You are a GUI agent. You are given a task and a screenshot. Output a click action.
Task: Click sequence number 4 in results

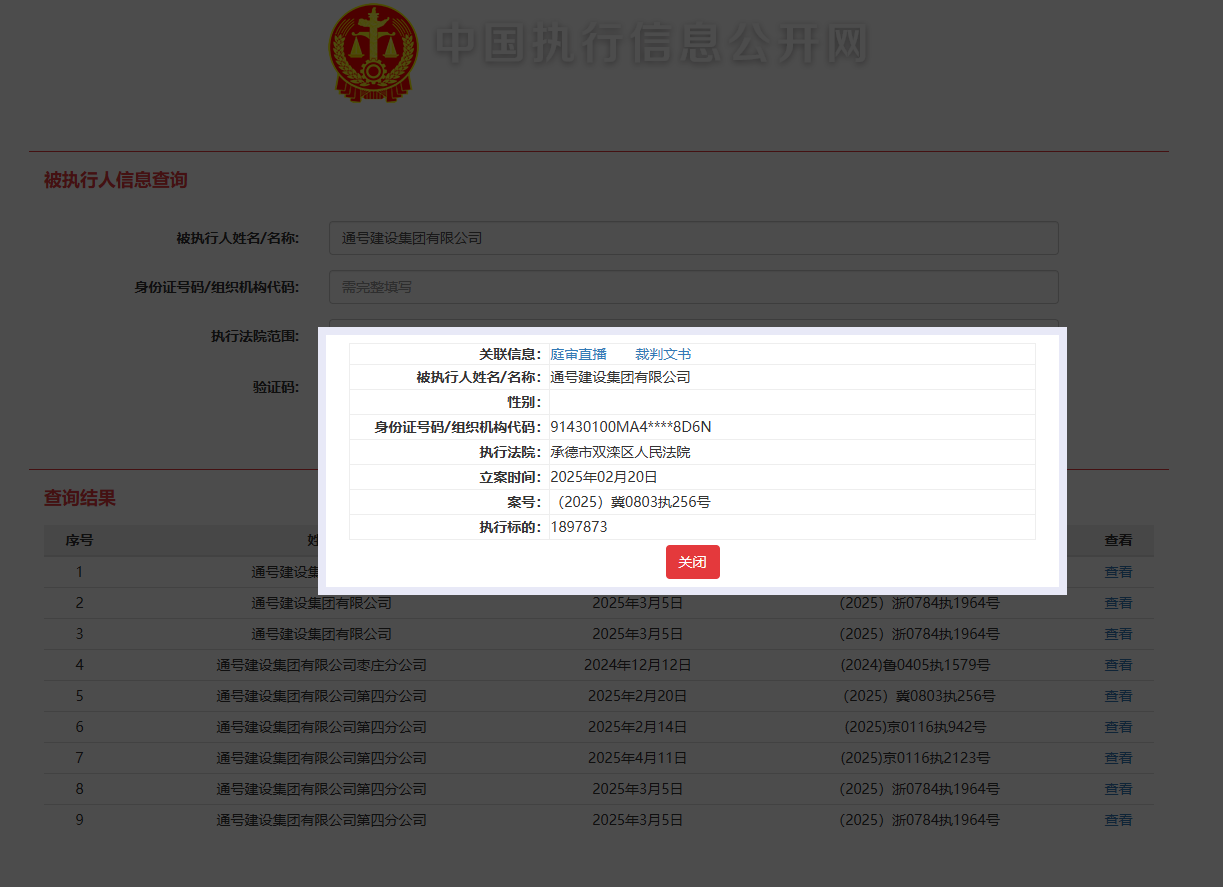coord(80,665)
